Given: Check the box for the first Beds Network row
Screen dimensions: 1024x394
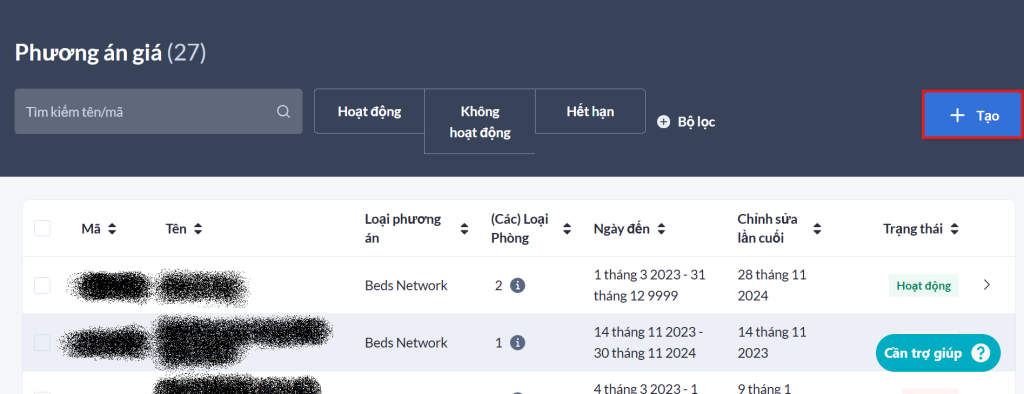Looking at the screenshot, I should click(x=42, y=286).
